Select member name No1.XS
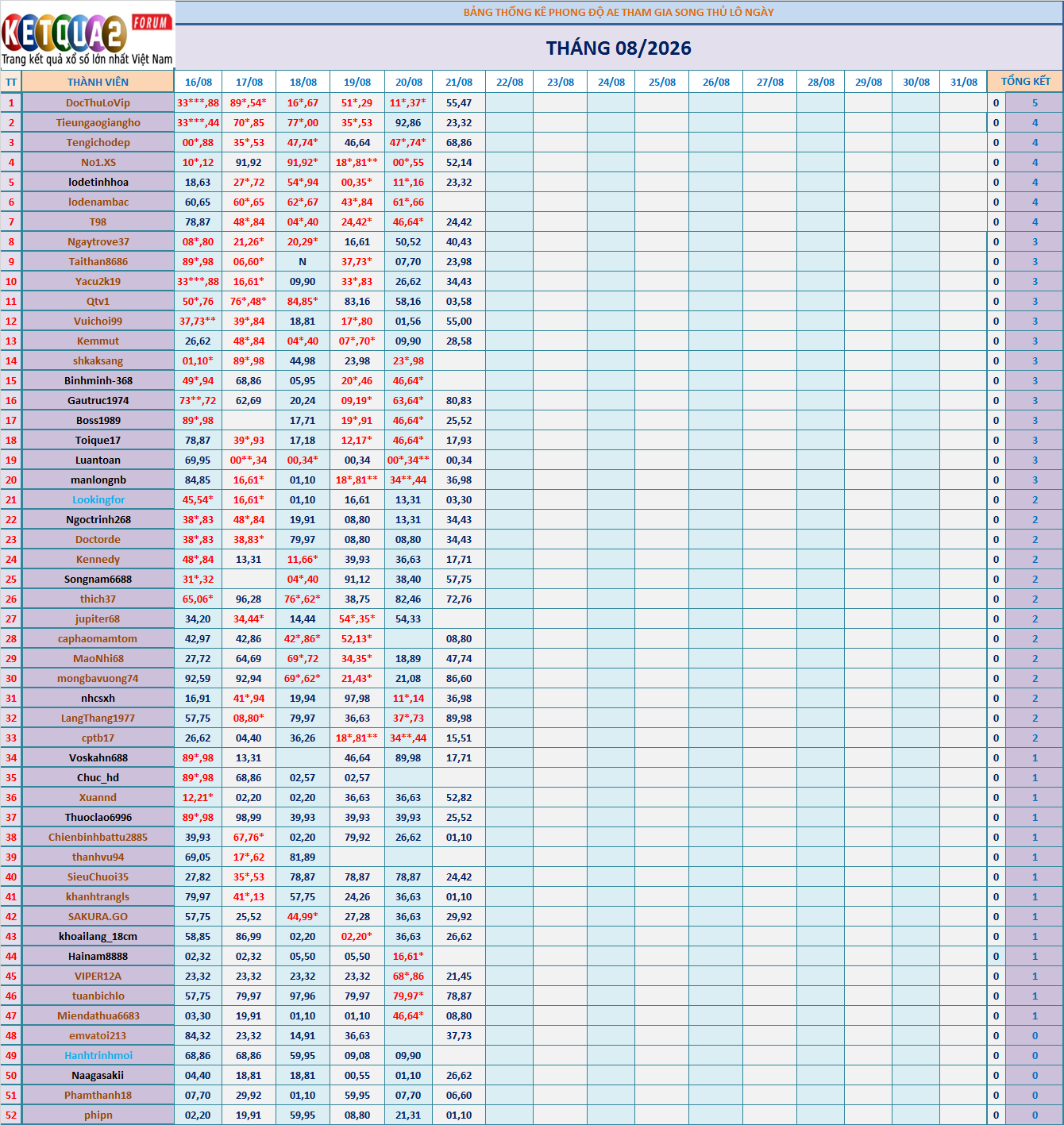 pos(98,162)
